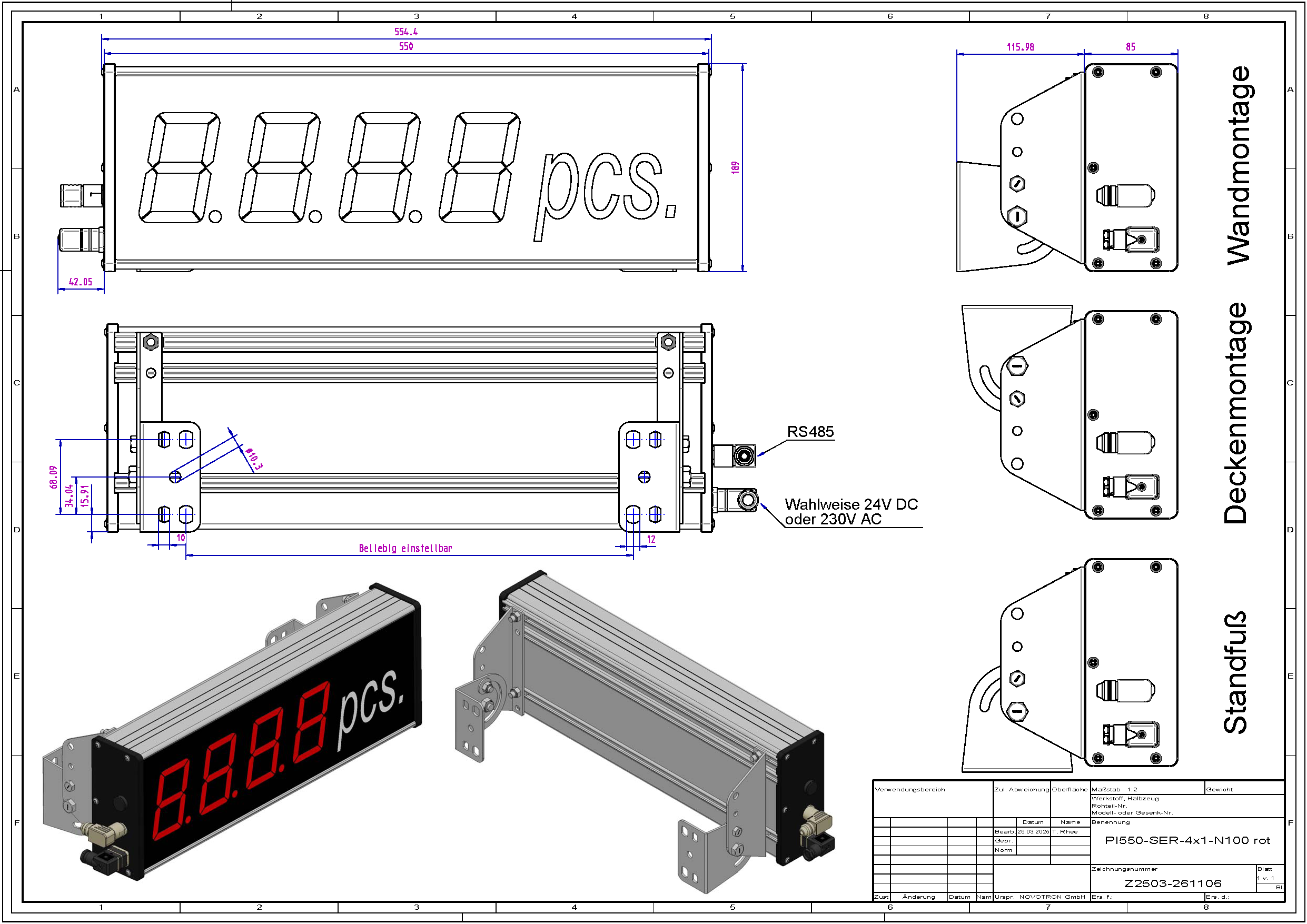The width and height of the screenshot is (1307, 924).
Task: Click the Wandmontage vertical heading
Action: 1237,165
